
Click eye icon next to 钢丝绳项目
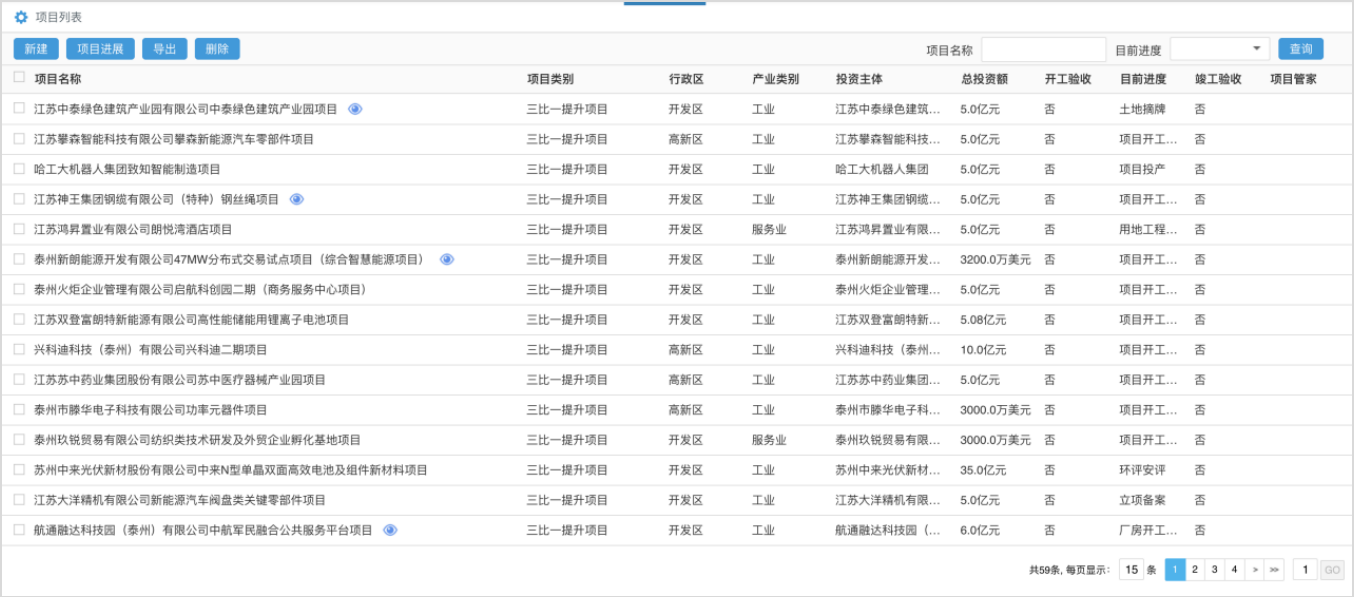tap(296, 199)
